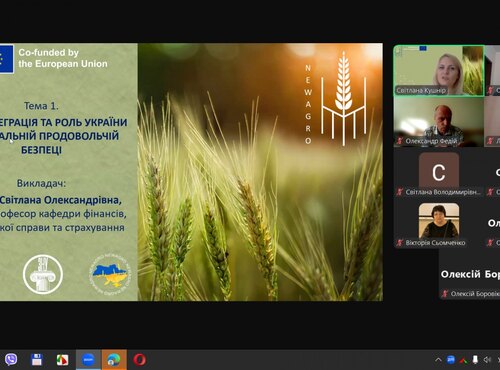Click the large "Олексій Бор" name tile
Image resolution: width=500 pixels, height=370 pixels.
[x=470, y=274]
